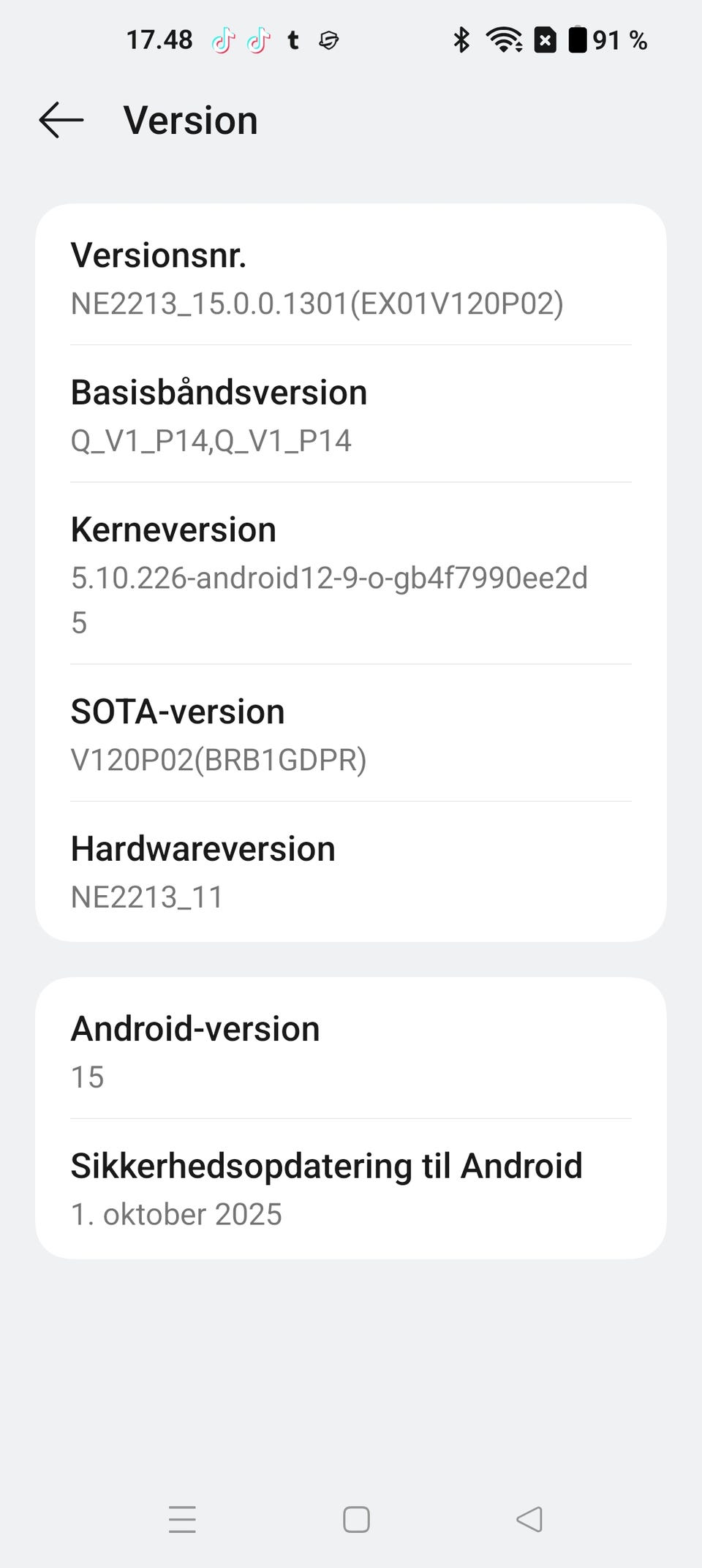Tap the Android-version entry showing 15
This screenshot has width=702, height=1568.
[351, 1051]
